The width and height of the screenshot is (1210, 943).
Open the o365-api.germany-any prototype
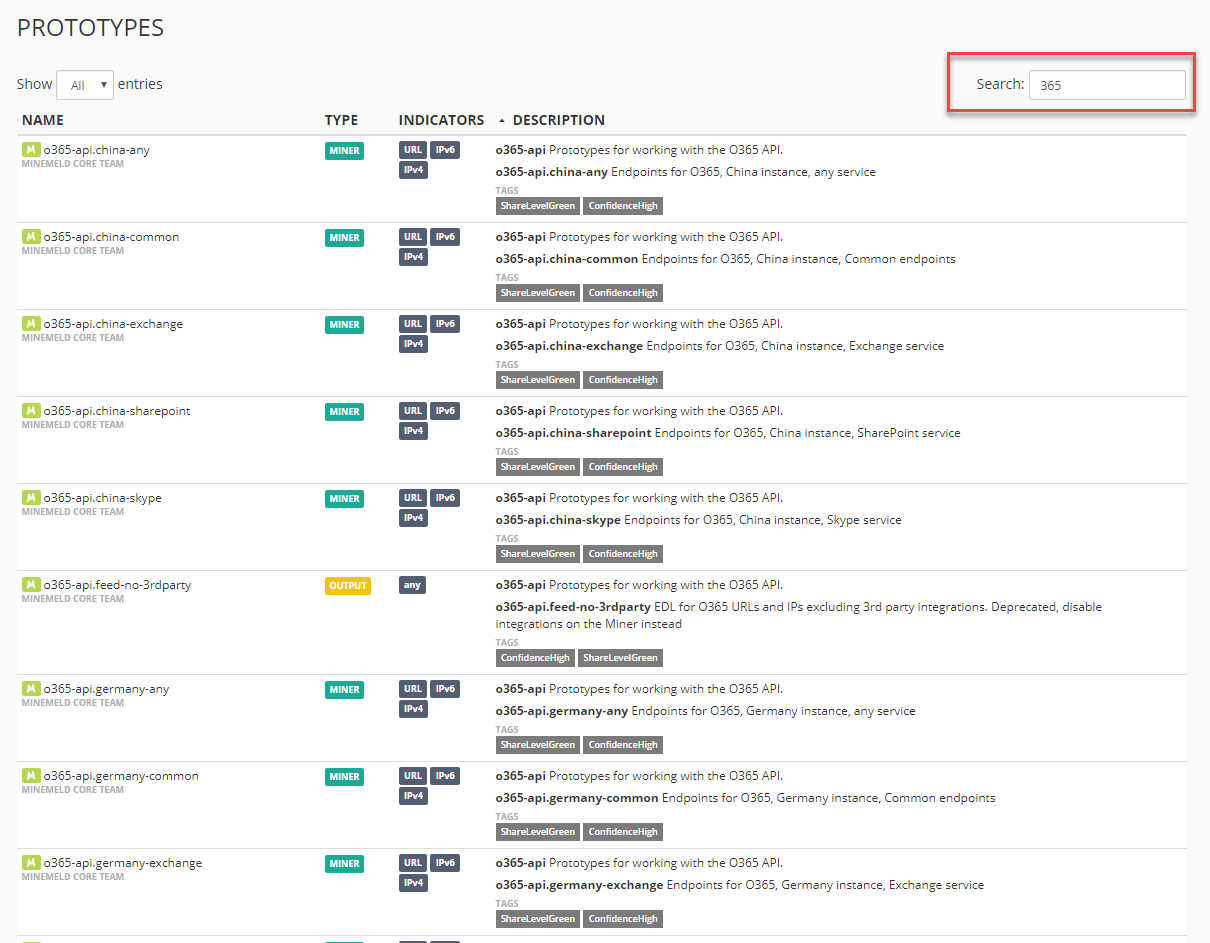pyautogui.click(x=107, y=689)
